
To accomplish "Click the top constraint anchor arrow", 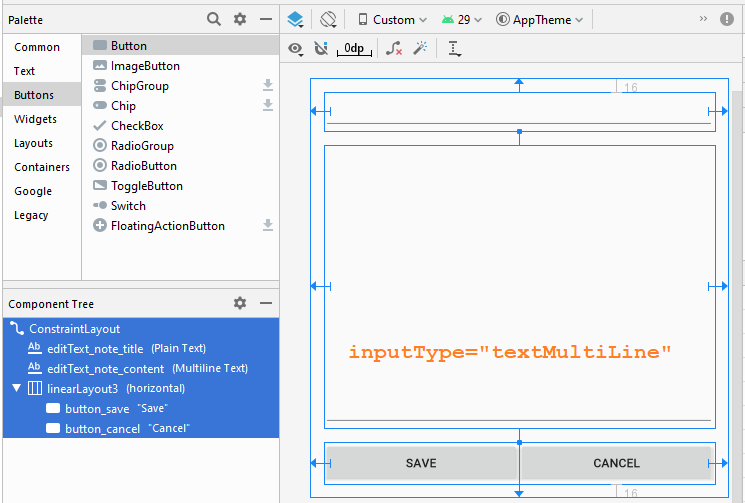I will pyautogui.click(x=519, y=84).
